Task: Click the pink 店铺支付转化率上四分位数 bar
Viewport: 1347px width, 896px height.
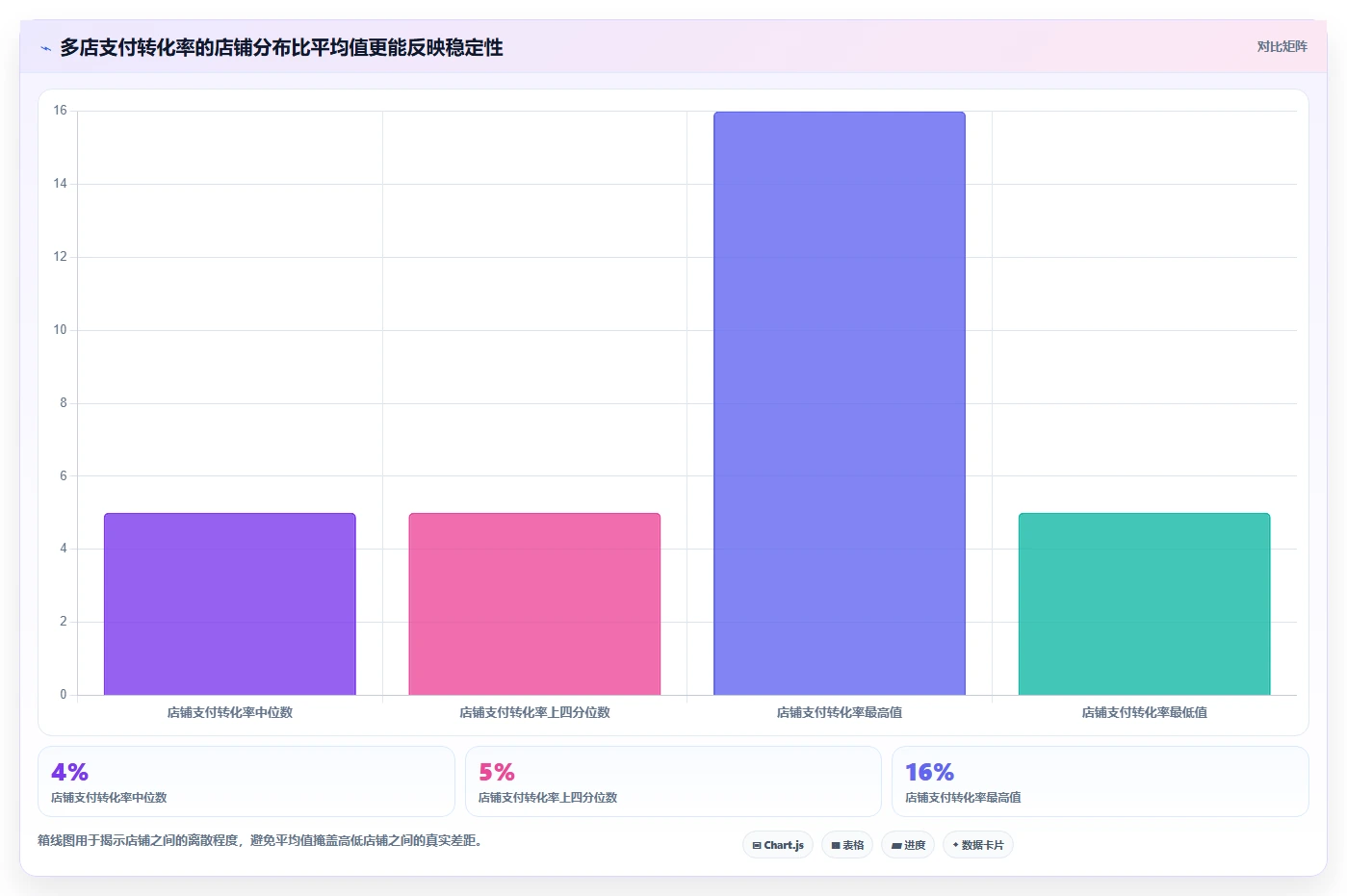Action: pyautogui.click(x=534, y=603)
